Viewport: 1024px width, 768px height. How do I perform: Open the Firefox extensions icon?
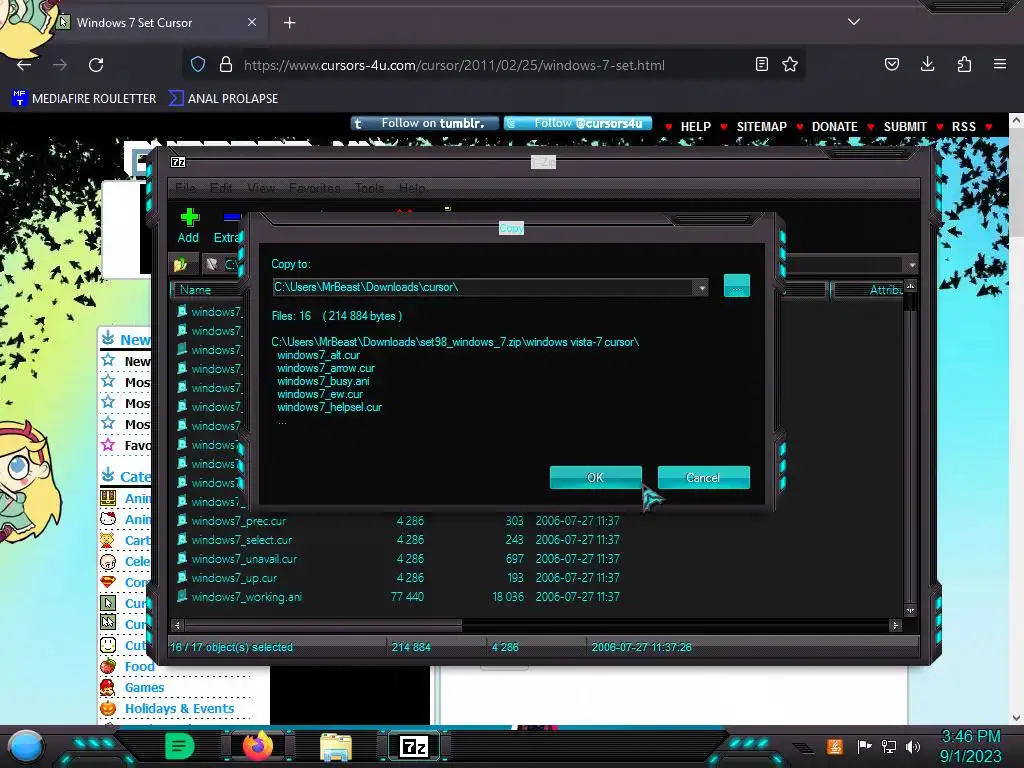coord(964,64)
